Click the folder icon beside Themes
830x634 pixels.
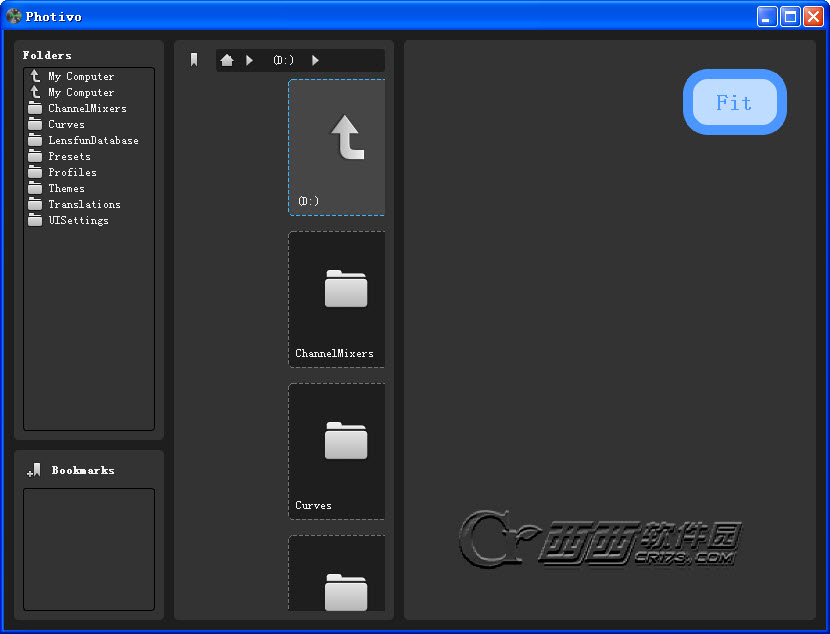[35, 188]
